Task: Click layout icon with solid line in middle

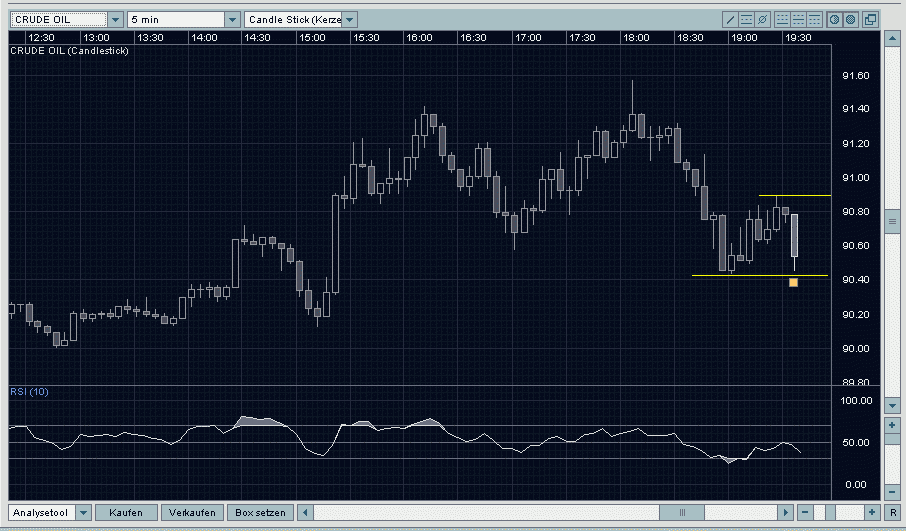Action: (x=799, y=20)
